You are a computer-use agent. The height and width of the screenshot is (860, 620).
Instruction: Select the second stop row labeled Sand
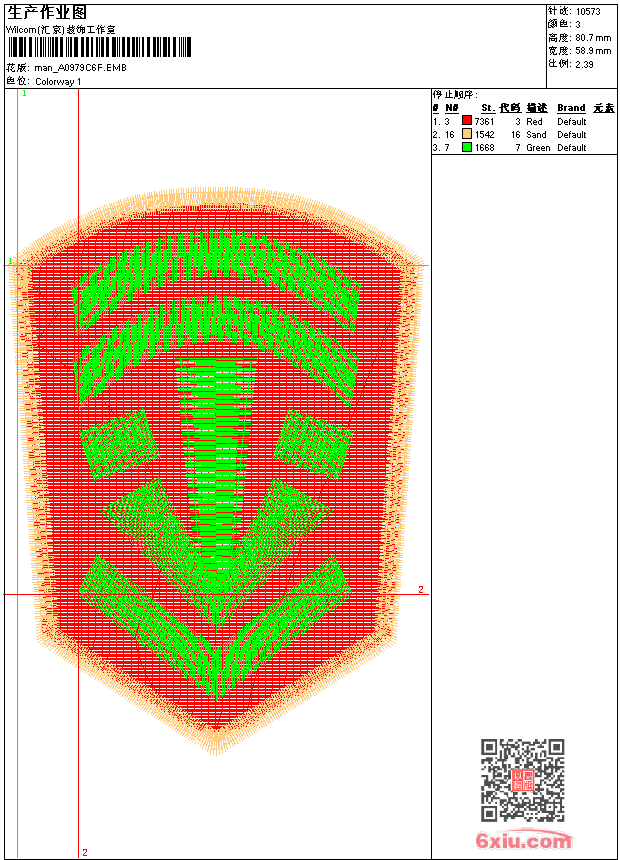coord(524,134)
